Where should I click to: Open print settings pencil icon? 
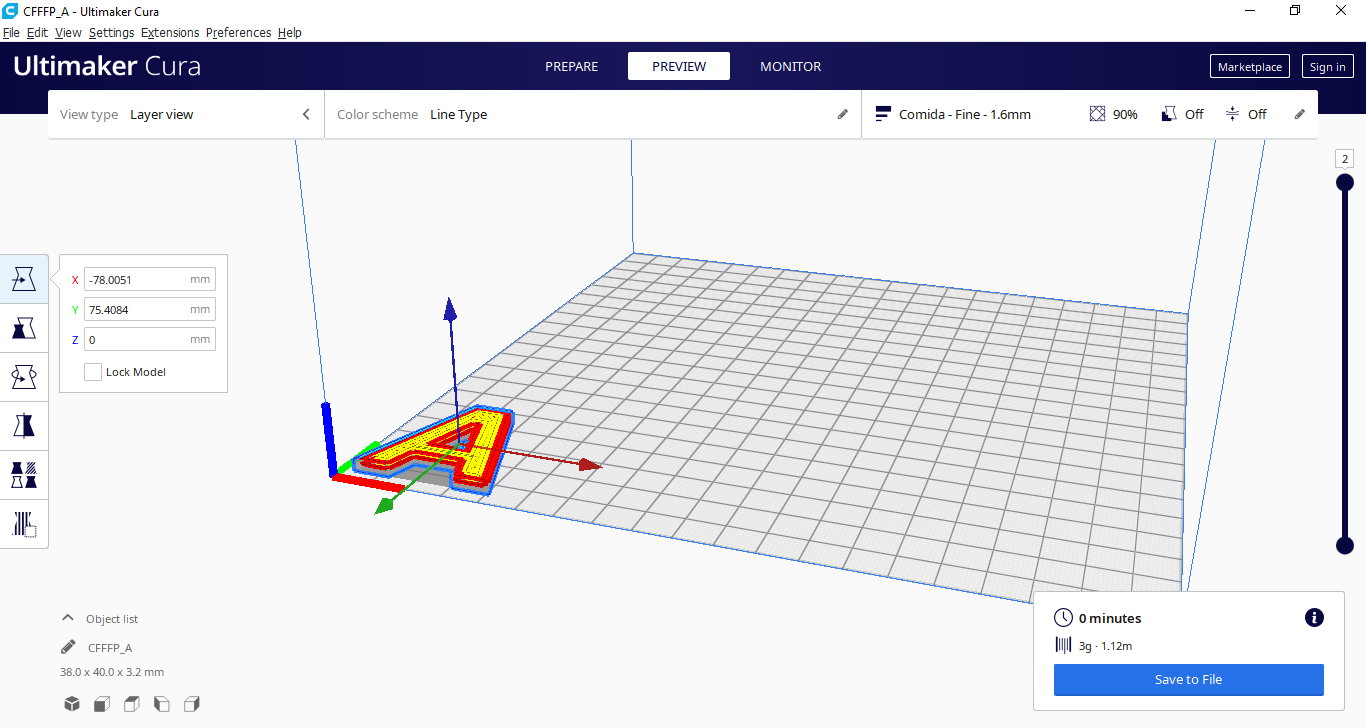(1300, 114)
